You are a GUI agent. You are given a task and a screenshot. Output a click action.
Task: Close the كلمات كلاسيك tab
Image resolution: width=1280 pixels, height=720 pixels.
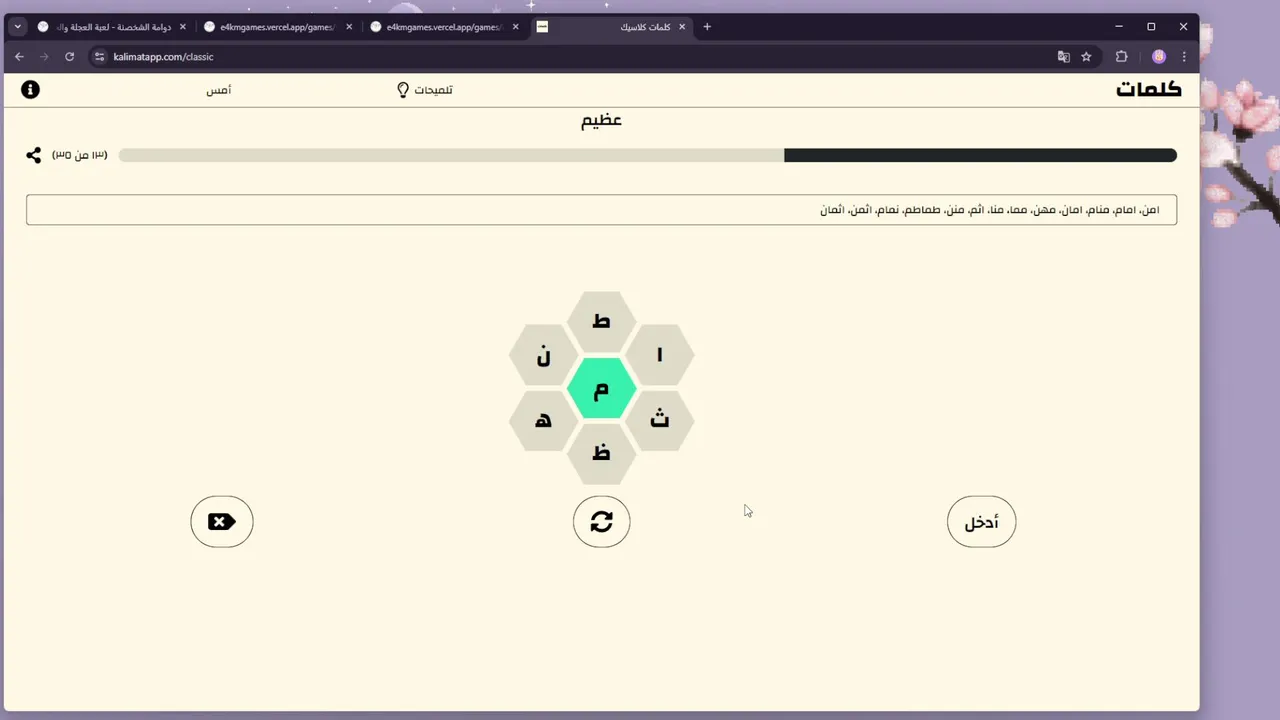[683, 27]
